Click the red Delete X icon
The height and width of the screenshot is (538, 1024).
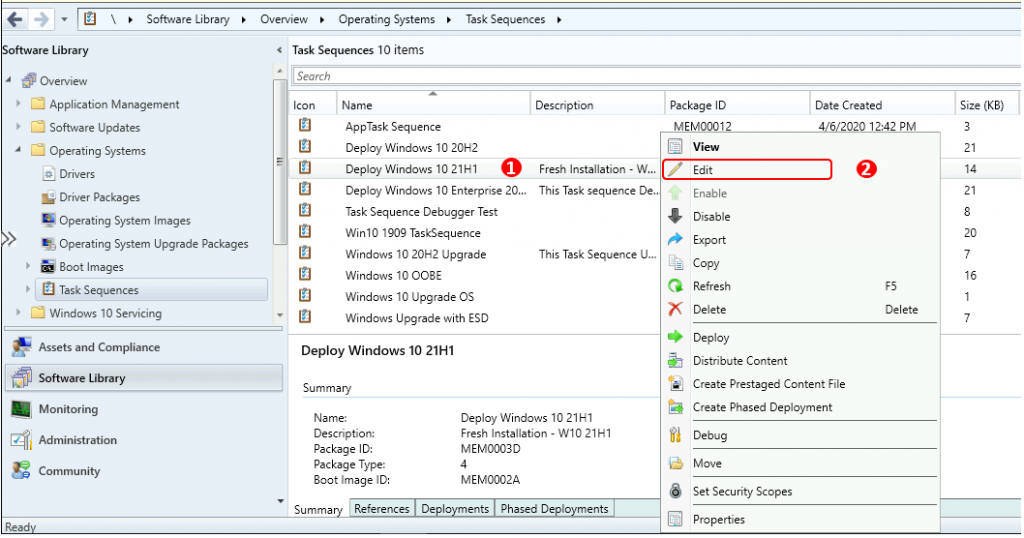(x=675, y=309)
